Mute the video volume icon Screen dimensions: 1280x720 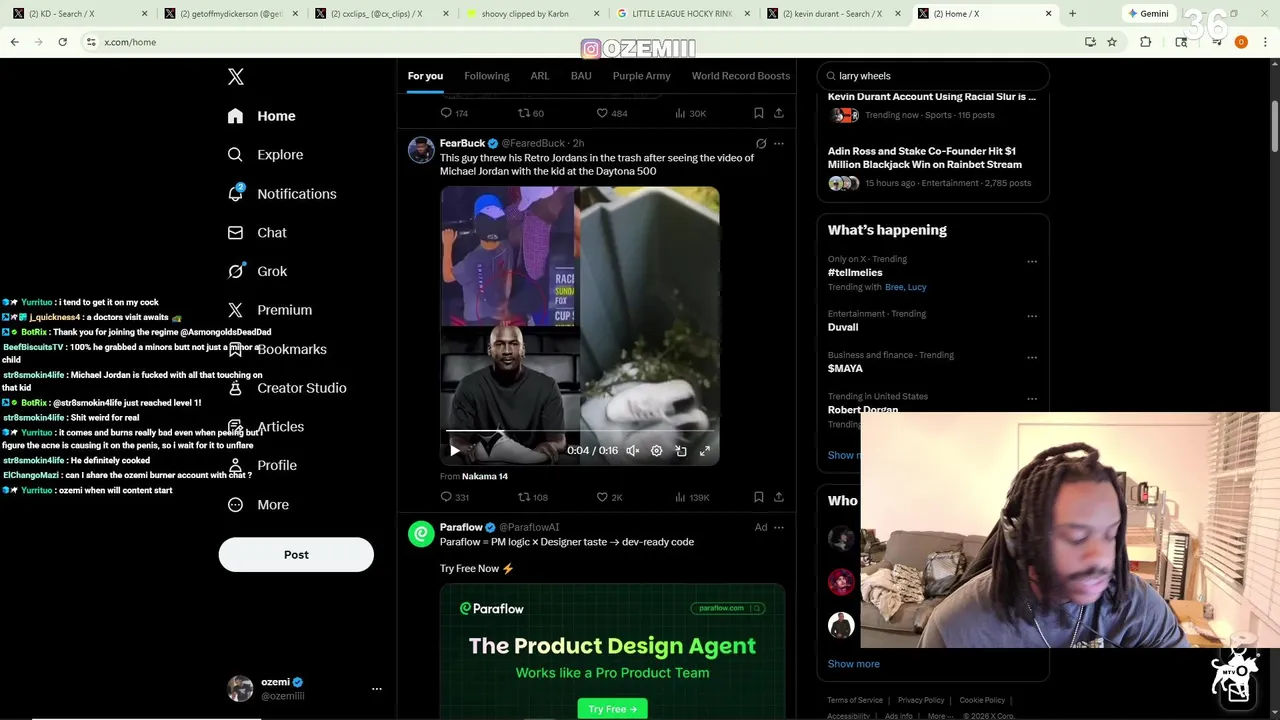(633, 451)
